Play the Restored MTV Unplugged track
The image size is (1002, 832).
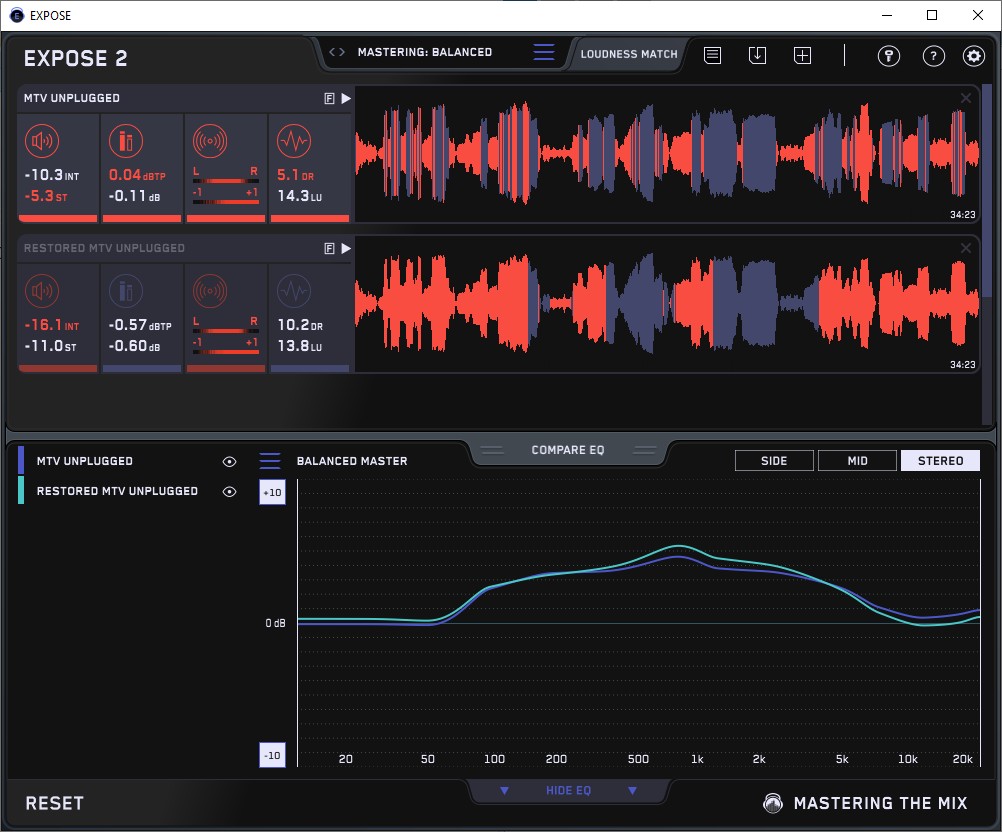[x=345, y=248]
